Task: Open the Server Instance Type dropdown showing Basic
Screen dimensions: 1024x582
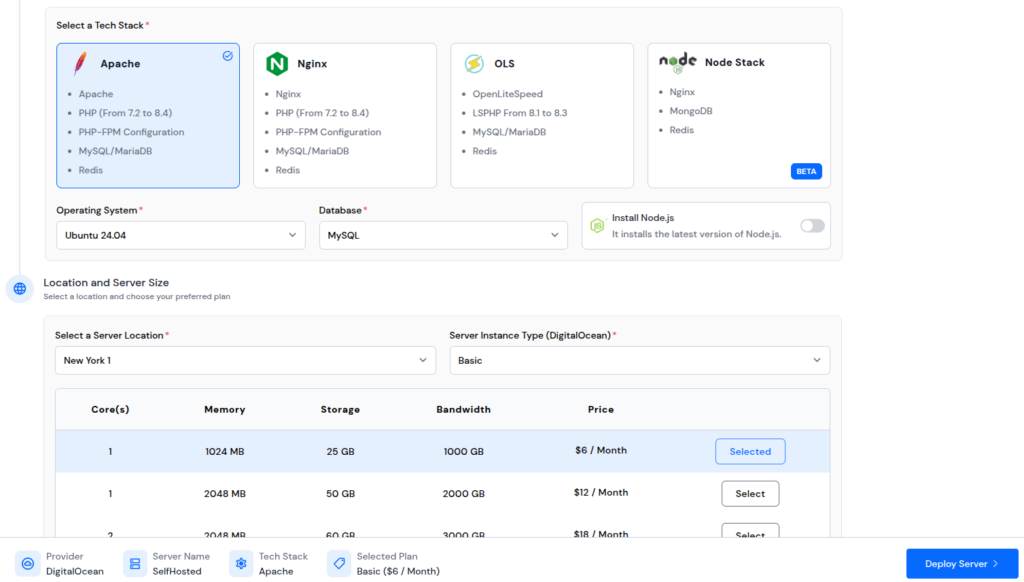Action: [x=640, y=361]
